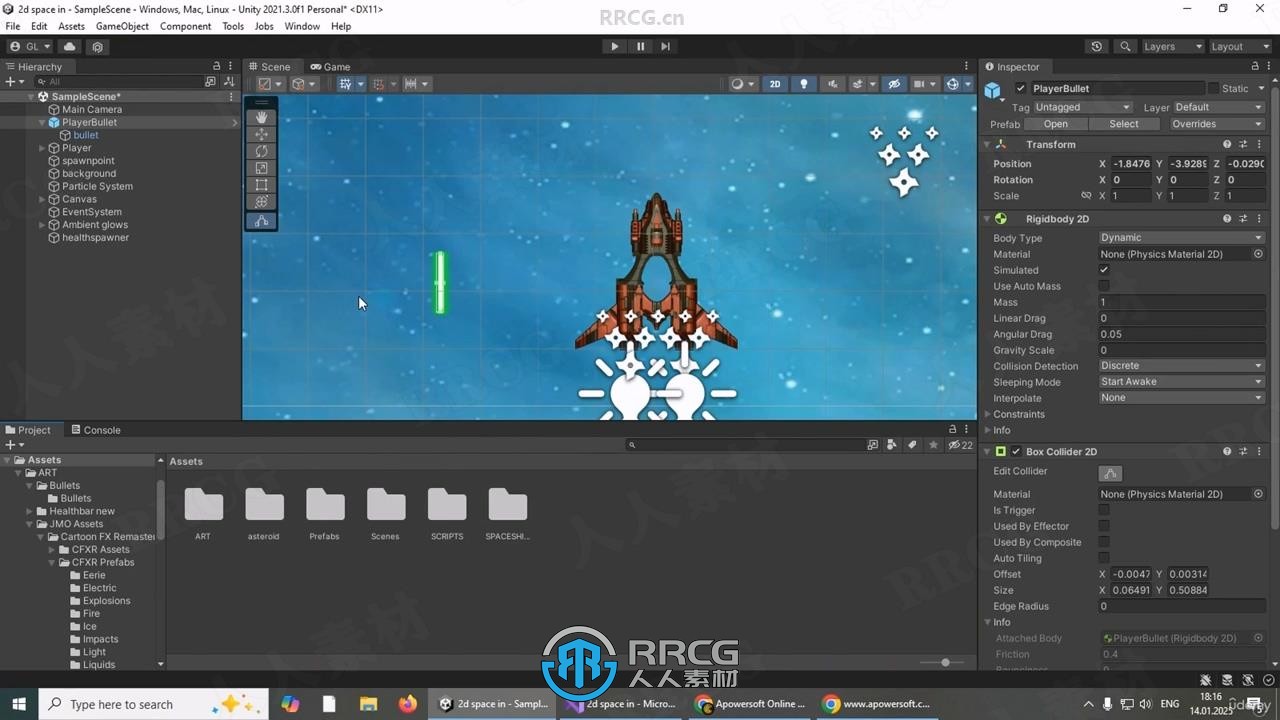
Task: Toggle scene audio mute icon
Action: 832,84
